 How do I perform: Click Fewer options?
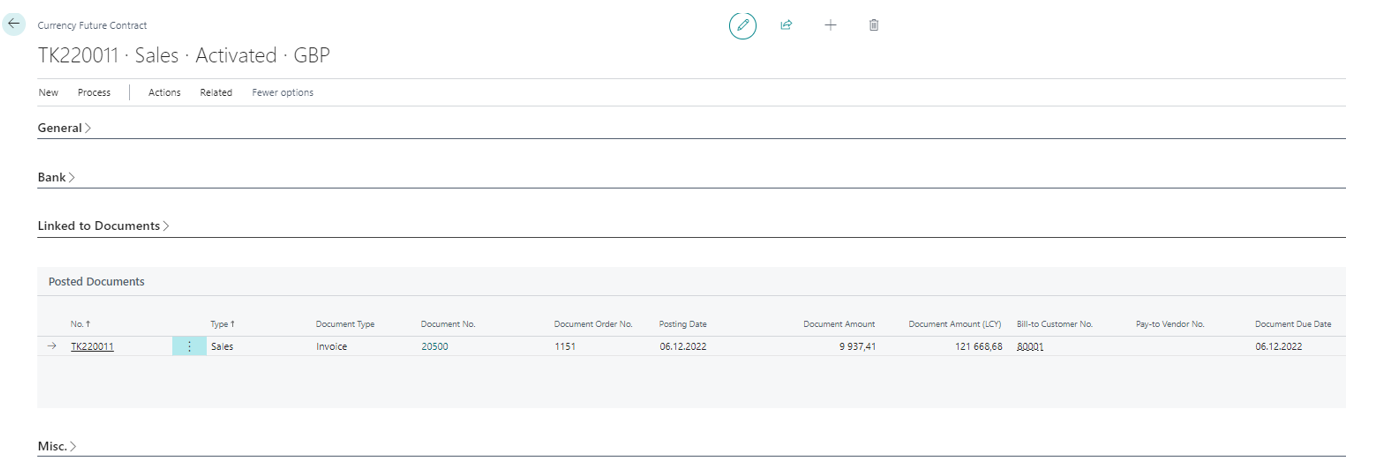coord(282,92)
